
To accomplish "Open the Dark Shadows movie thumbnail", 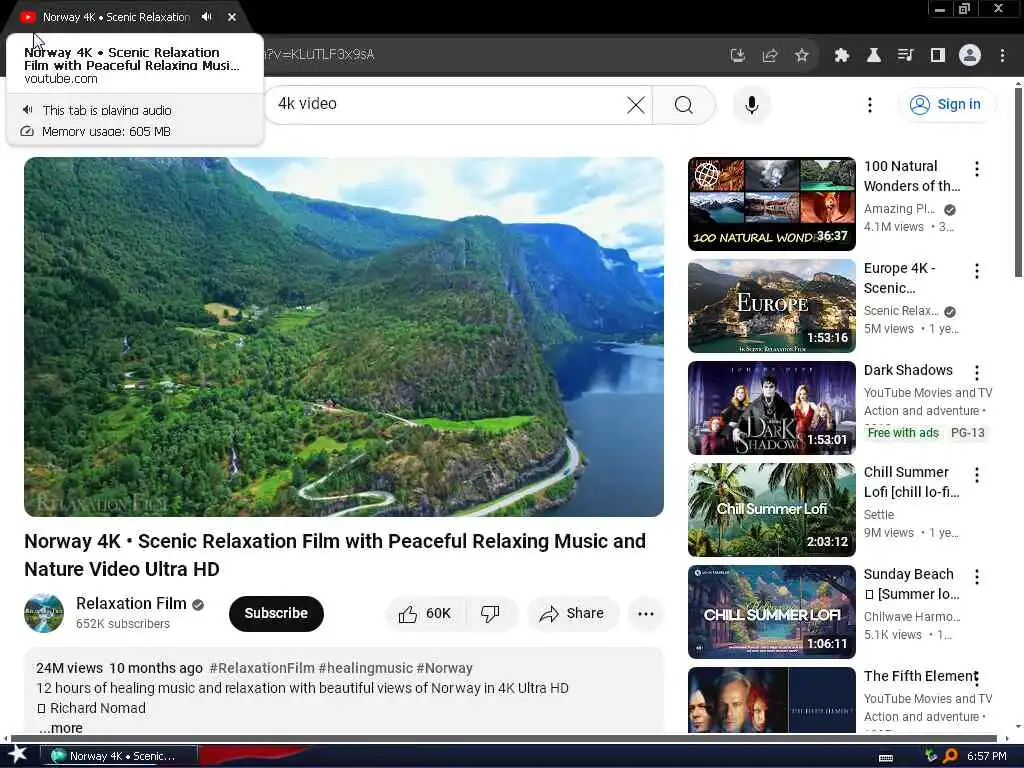I will point(771,408).
